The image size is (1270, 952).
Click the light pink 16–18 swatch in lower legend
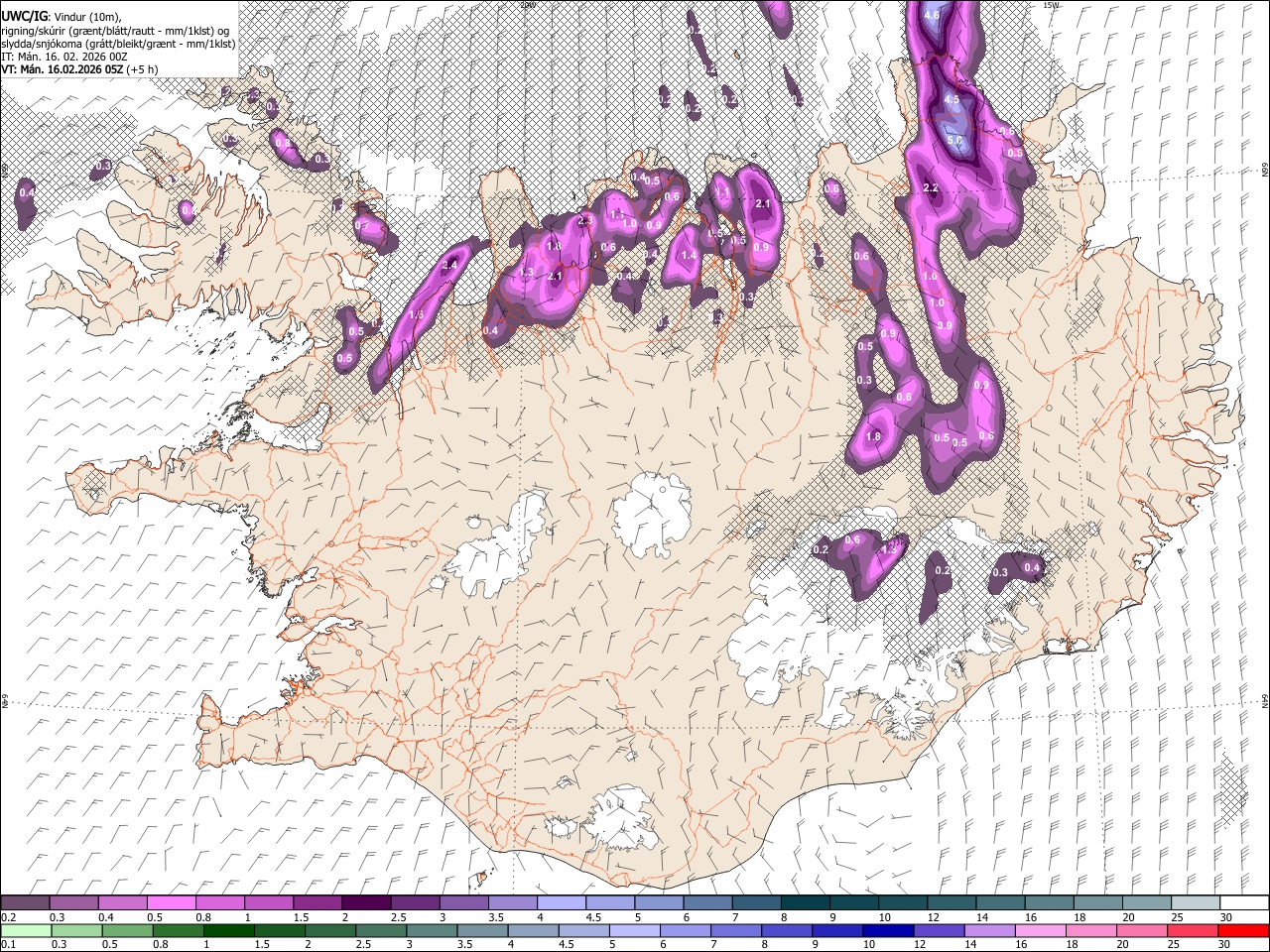tap(1040, 930)
